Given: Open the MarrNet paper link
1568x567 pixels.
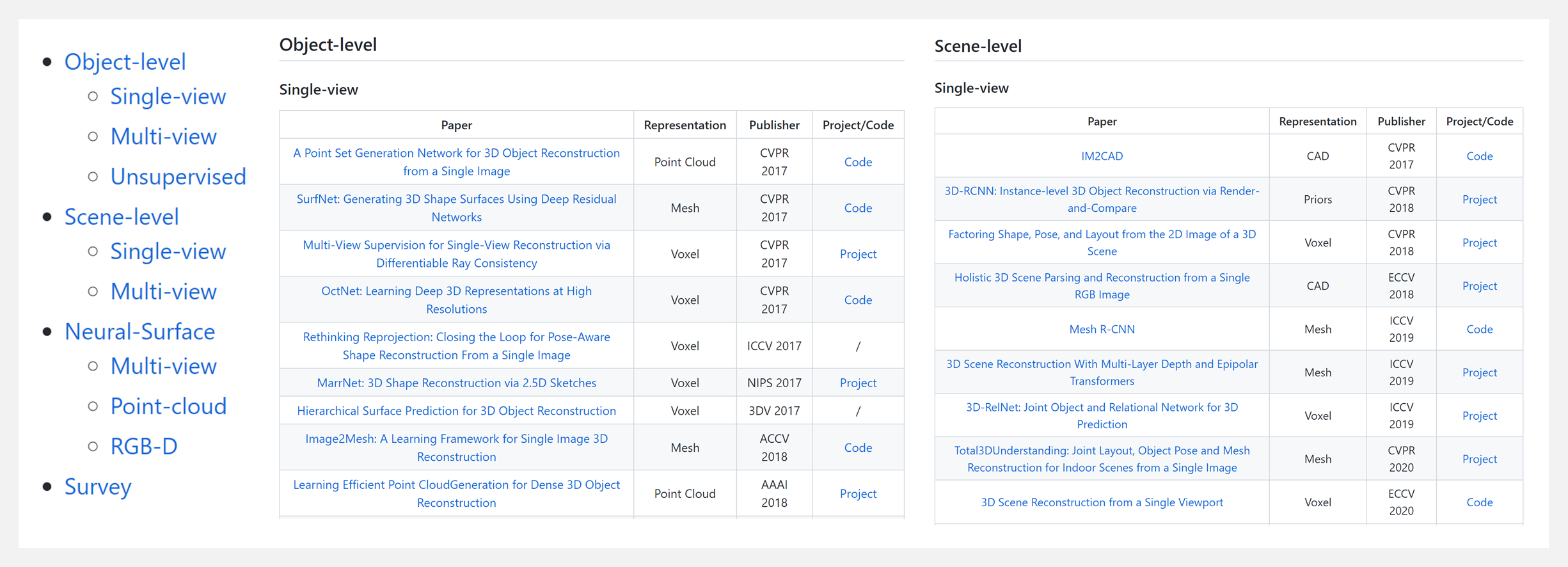Looking at the screenshot, I should point(456,383).
